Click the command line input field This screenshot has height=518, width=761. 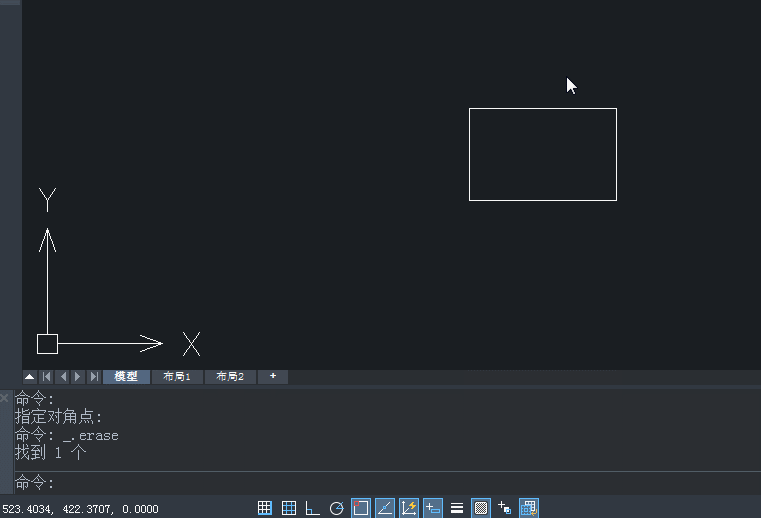pos(387,483)
